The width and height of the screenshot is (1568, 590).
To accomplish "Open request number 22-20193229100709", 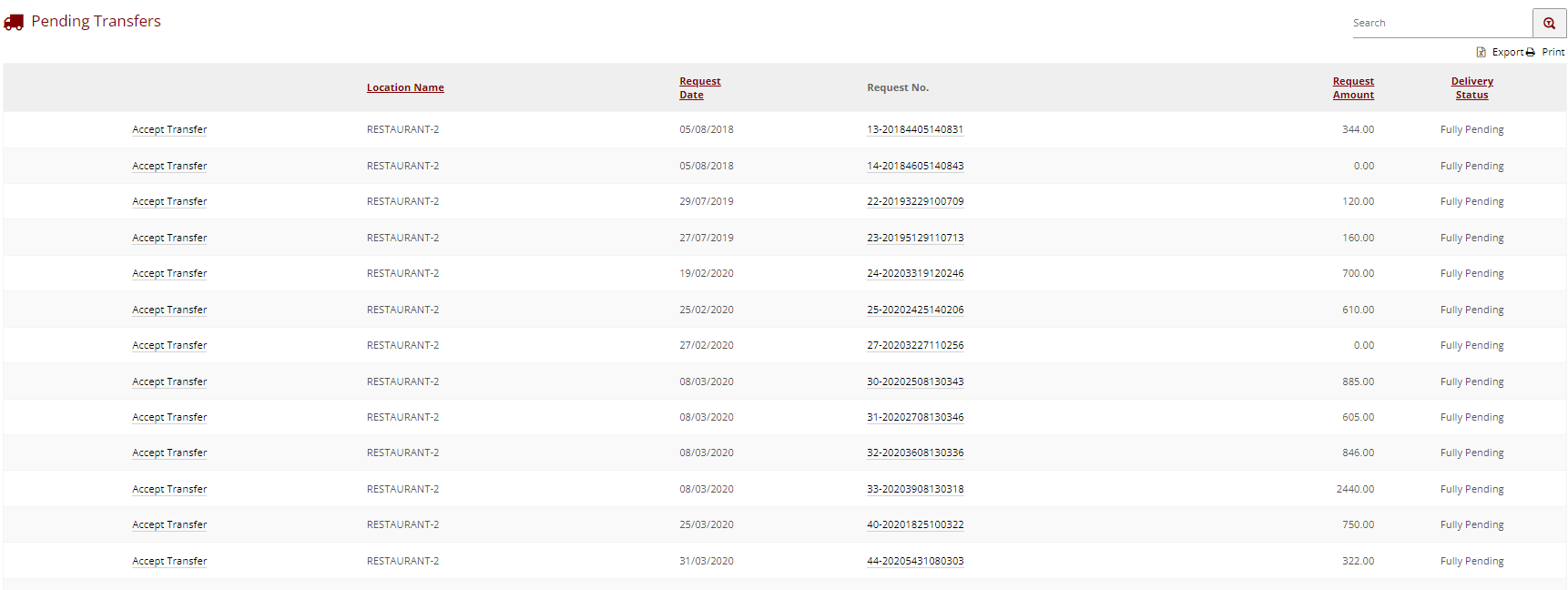I will tap(915, 202).
